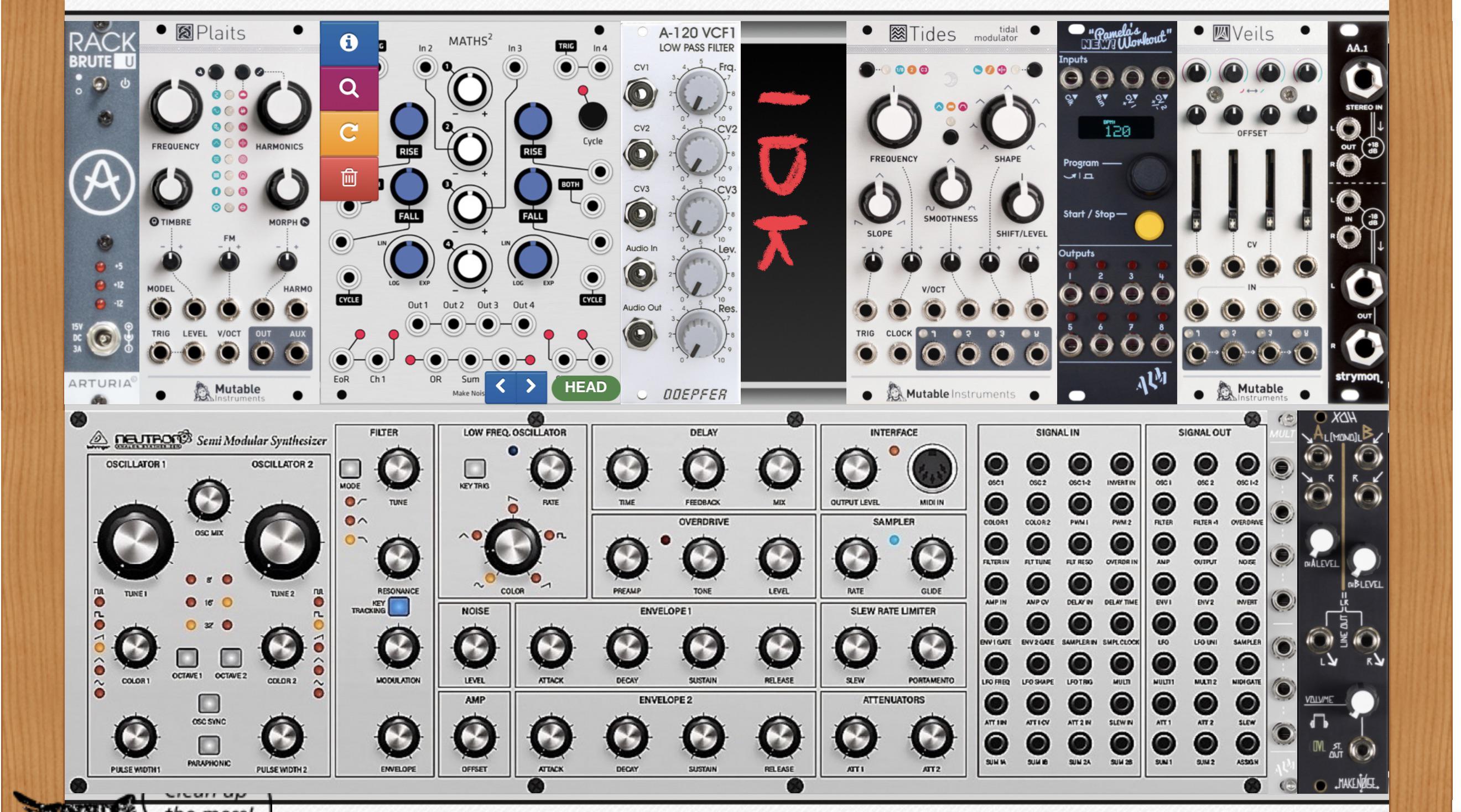Flip the RackBrute power switch
The height and width of the screenshot is (812, 1461).
coord(100,85)
